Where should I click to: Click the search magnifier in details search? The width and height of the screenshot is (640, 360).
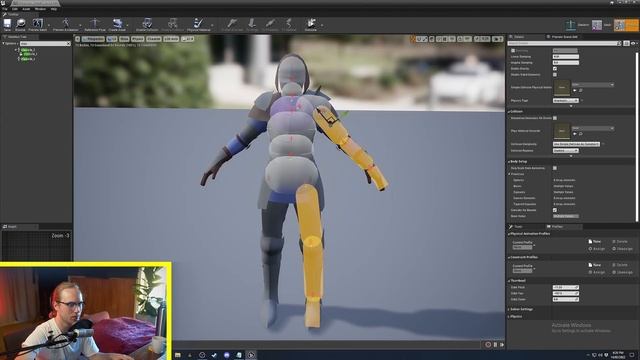(619, 43)
